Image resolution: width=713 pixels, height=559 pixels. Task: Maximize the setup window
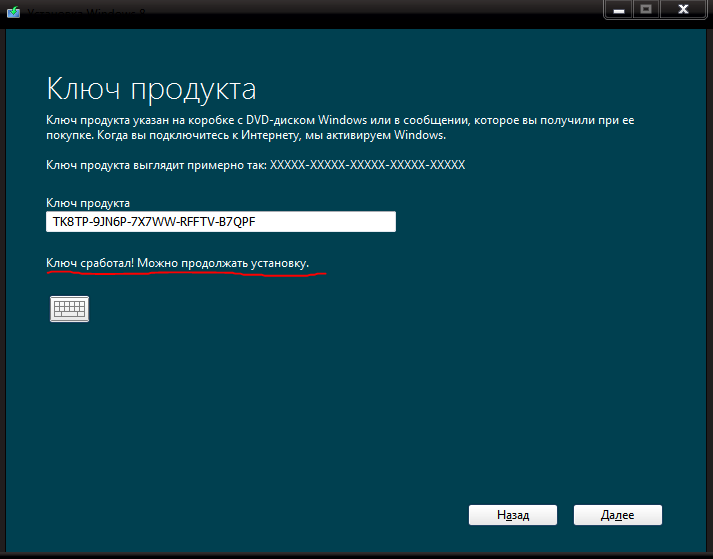pyautogui.click(x=646, y=10)
